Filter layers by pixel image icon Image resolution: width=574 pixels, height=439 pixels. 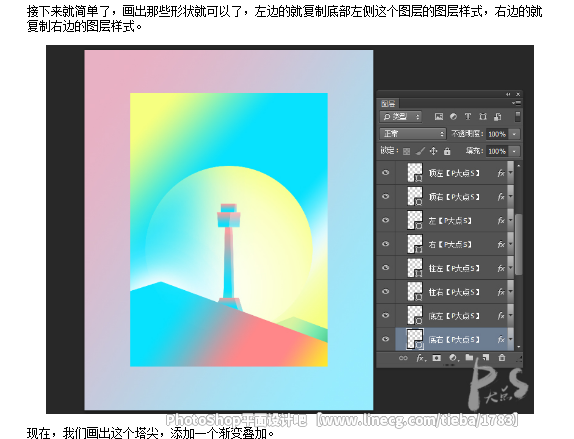439,116
